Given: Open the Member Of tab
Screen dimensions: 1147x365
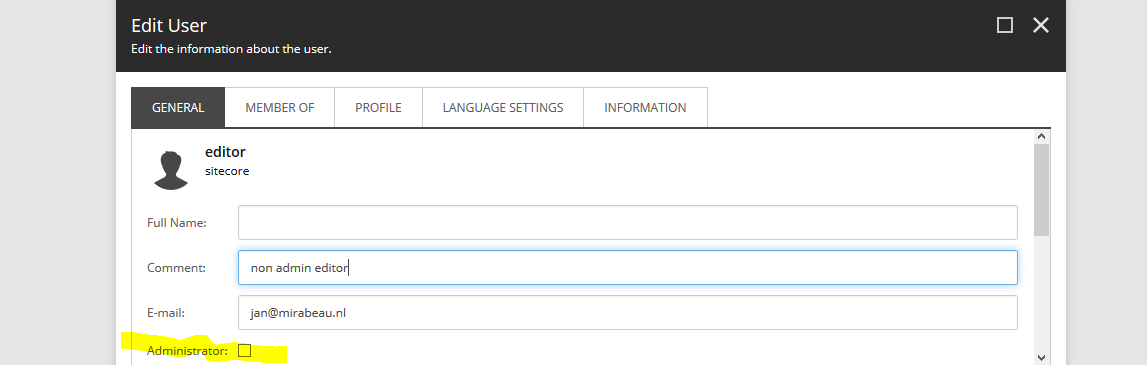Looking at the screenshot, I should 279,108.
